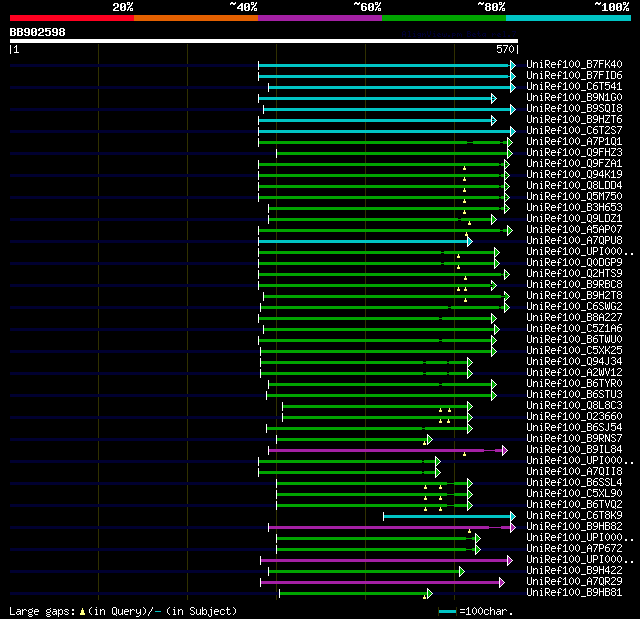The image size is (640, 619).
Task: Click the arrowhead ending the B7FK40 bar
Action: (513, 65)
